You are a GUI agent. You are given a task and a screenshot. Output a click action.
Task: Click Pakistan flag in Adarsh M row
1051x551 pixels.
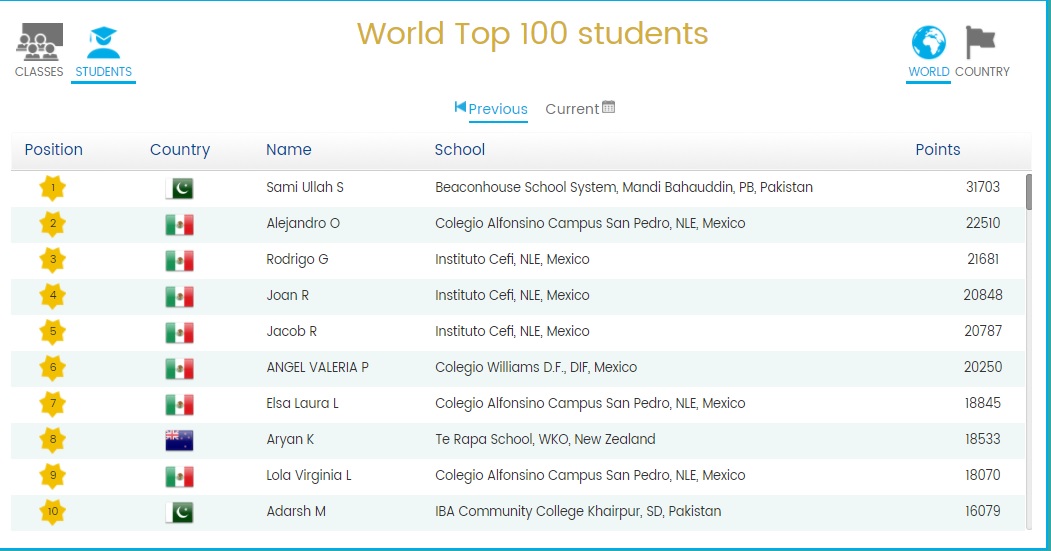click(x=180, y=512)
